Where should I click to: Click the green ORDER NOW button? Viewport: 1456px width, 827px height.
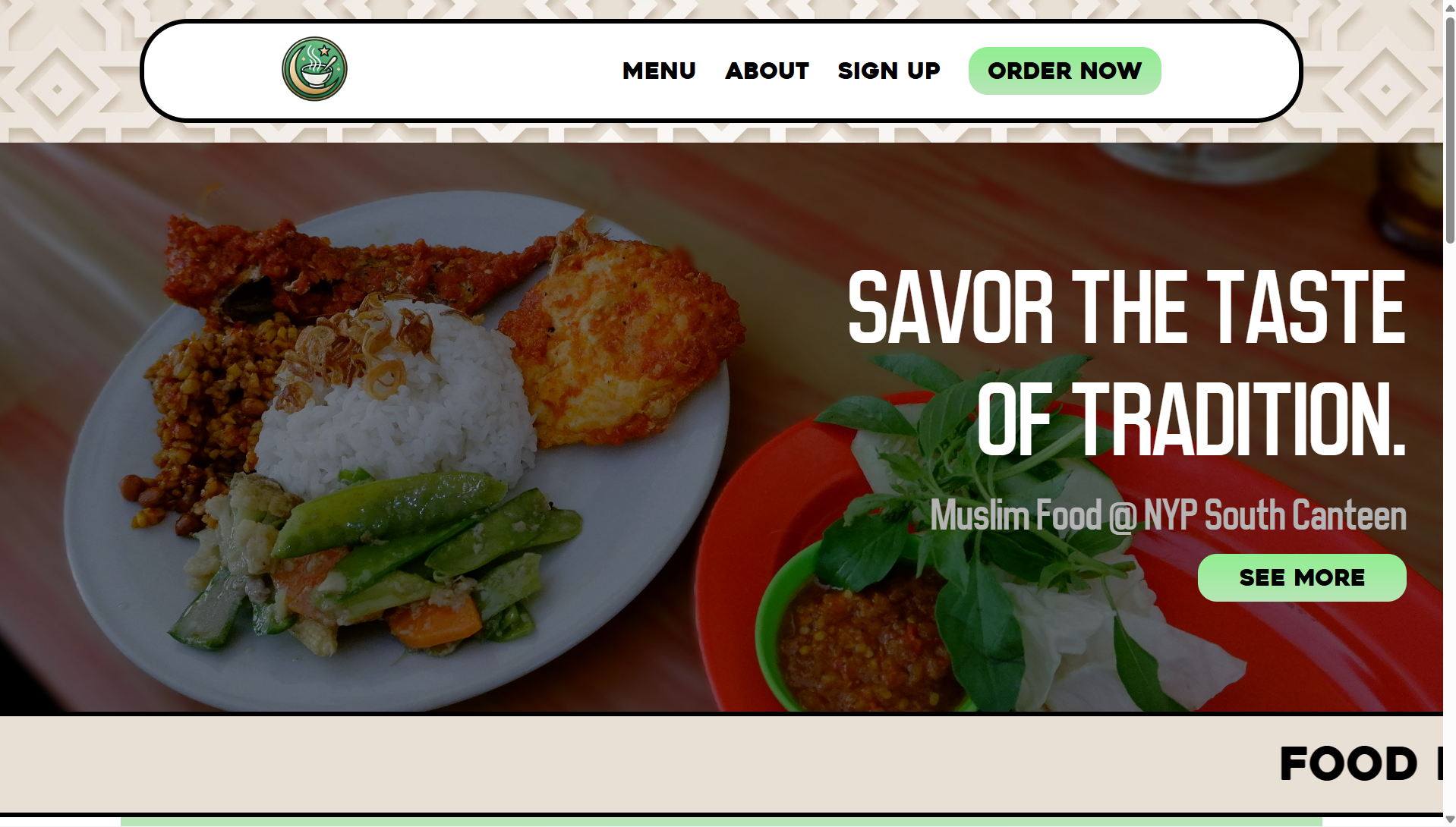[x=1064, y=71]
